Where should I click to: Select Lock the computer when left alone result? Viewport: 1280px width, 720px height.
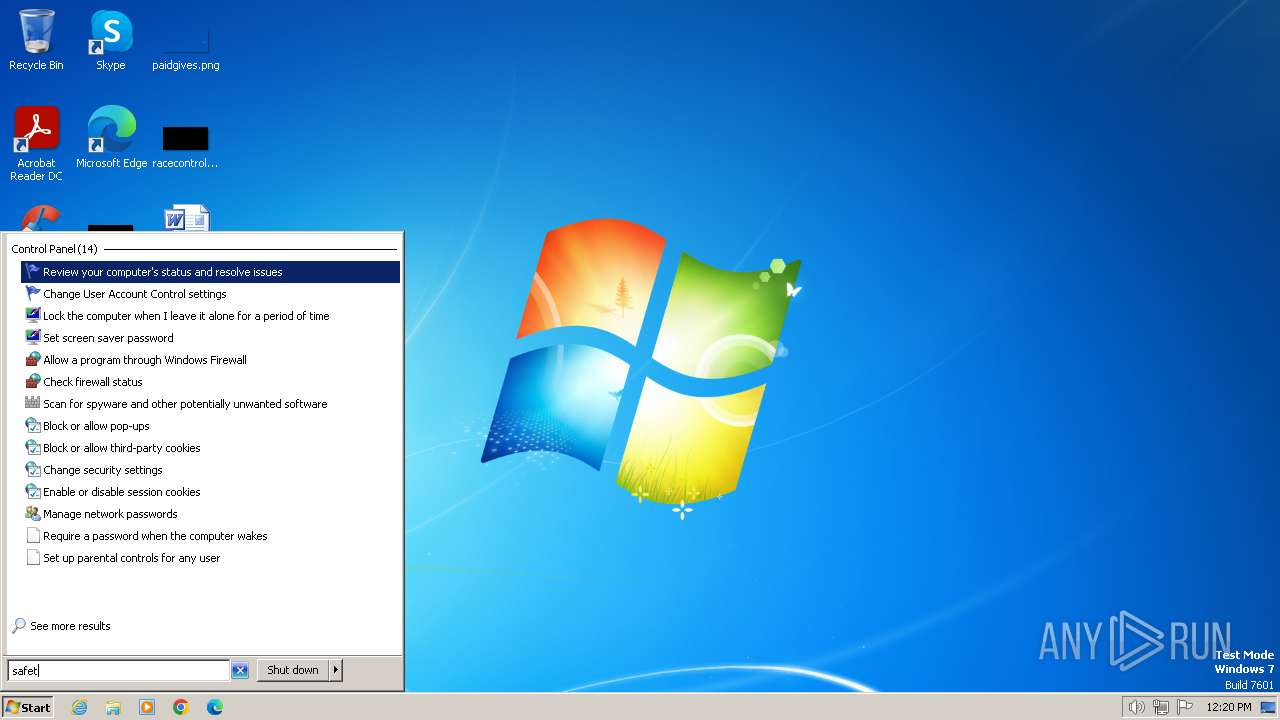click(x=210, y=316)
